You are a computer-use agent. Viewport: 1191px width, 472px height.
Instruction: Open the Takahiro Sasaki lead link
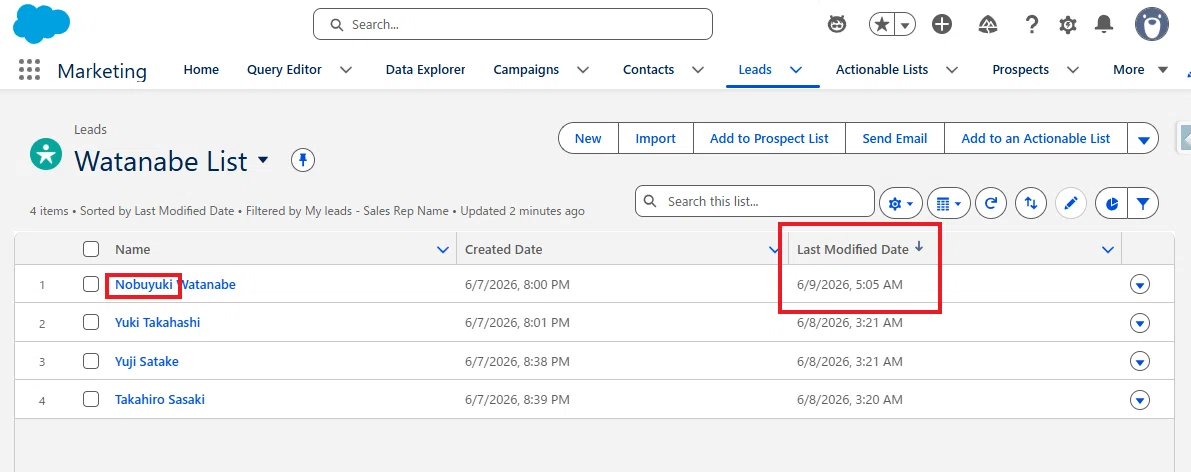(x=160, y=399)
